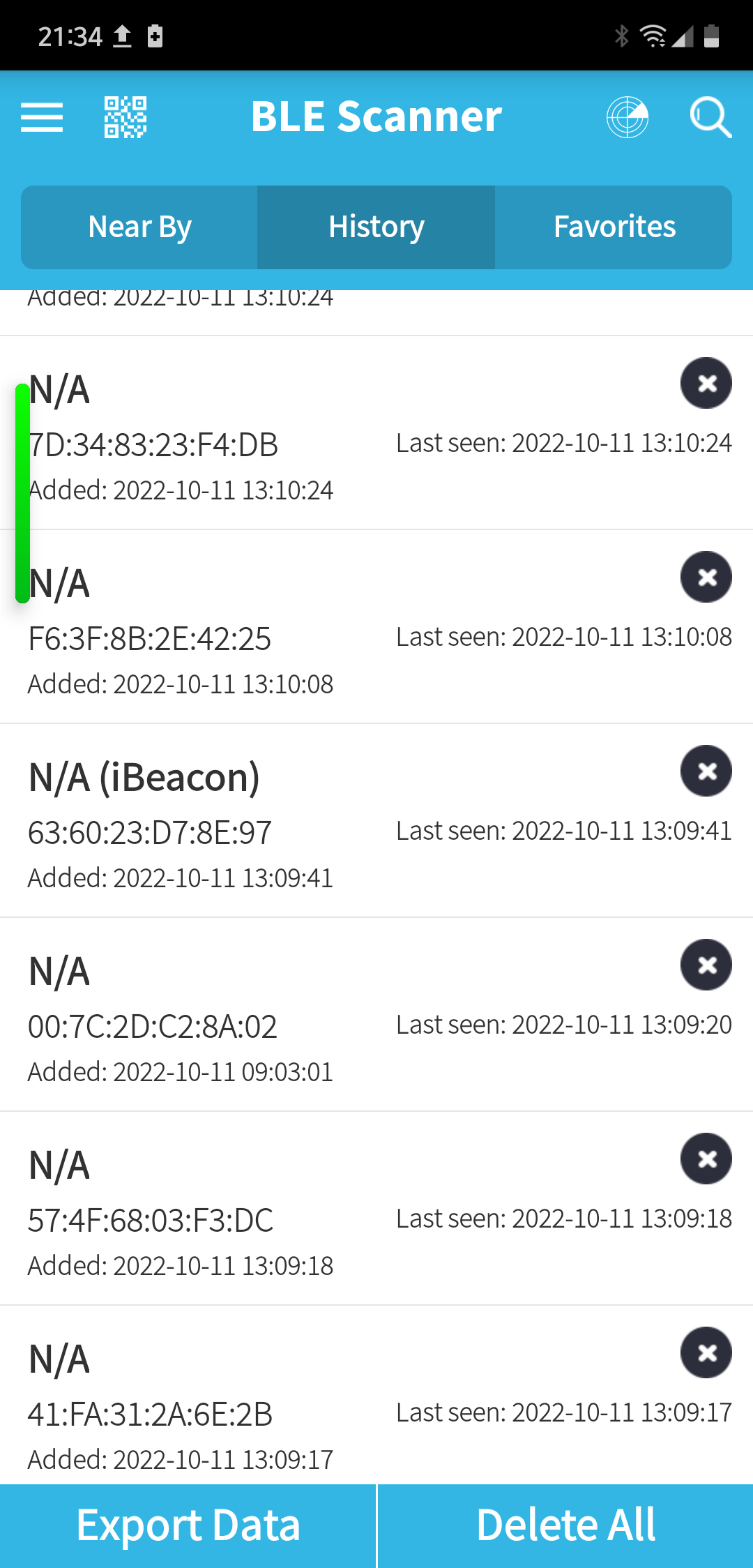753x1568 pixels.
Task: Remove device 7D:34:83:23:F4:DB from history
Action: point(706,383)
